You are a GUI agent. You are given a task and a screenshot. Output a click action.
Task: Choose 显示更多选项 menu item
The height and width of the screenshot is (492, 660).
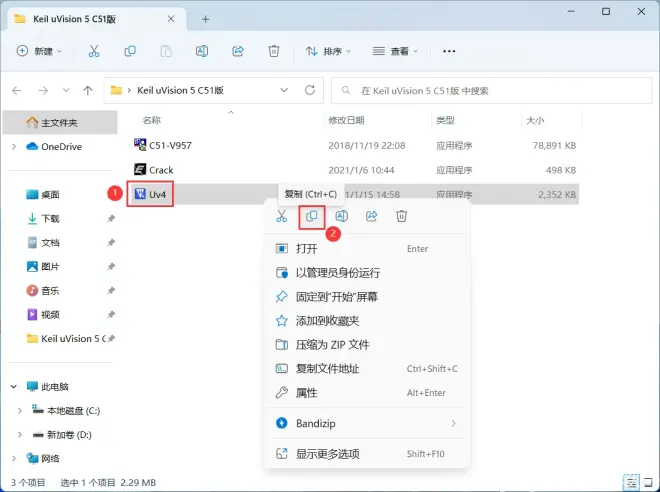[366, 454]
